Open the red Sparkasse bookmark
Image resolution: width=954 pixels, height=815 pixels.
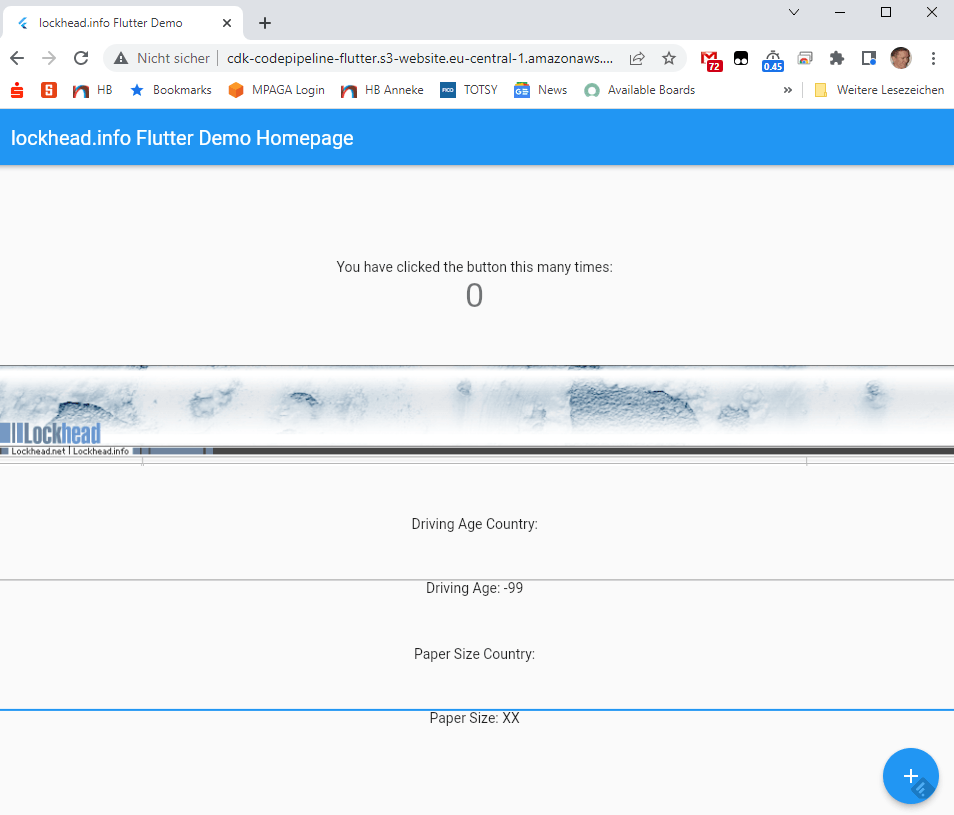[17, 90]
